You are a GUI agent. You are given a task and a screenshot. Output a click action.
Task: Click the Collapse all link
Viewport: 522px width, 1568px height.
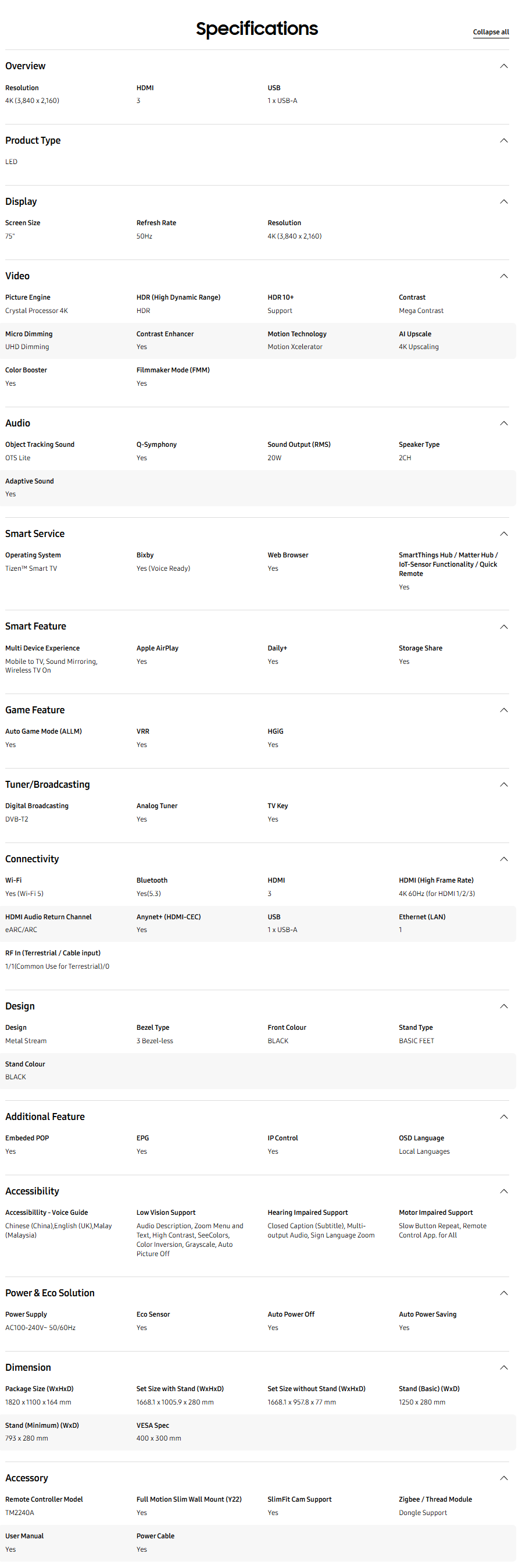491,32
